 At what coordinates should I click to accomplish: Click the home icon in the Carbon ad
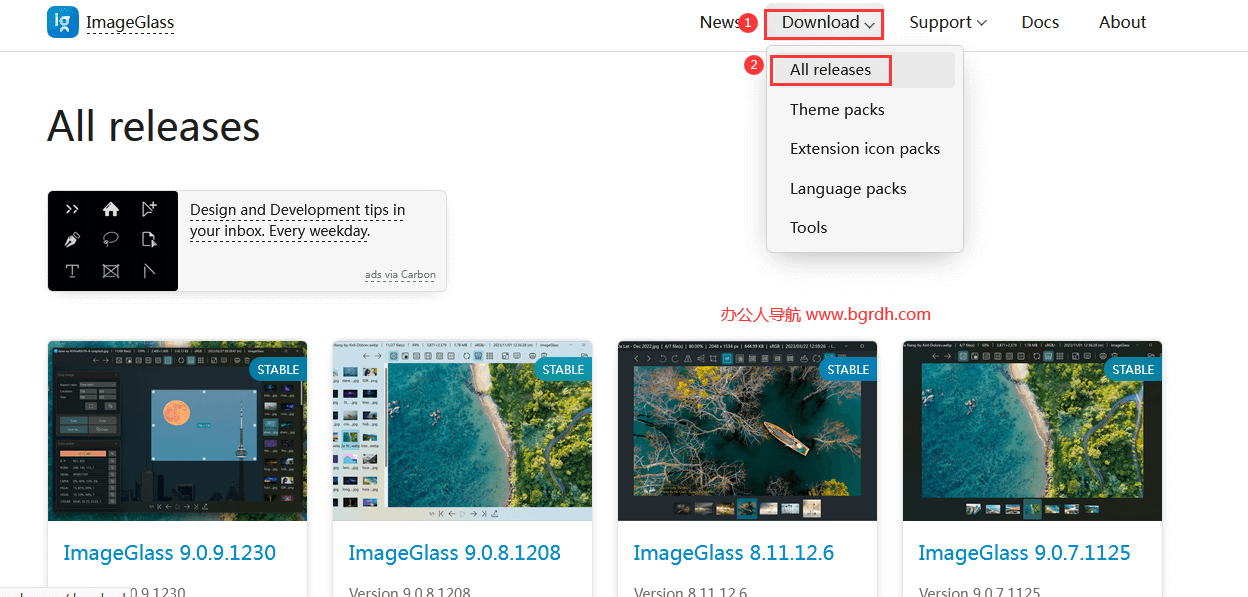(111, 209)
